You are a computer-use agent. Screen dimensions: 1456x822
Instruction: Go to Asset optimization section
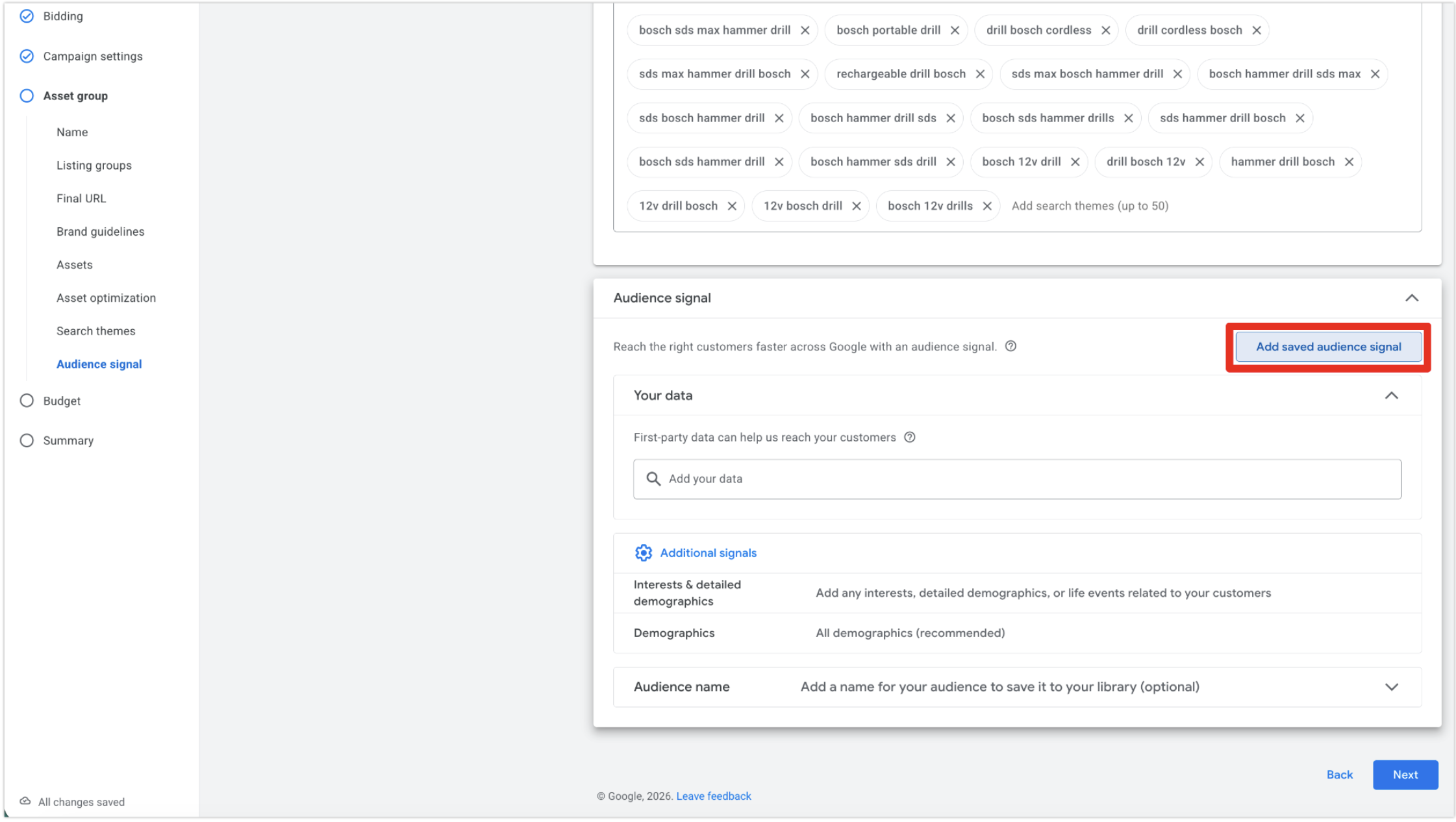click(107, 297)
